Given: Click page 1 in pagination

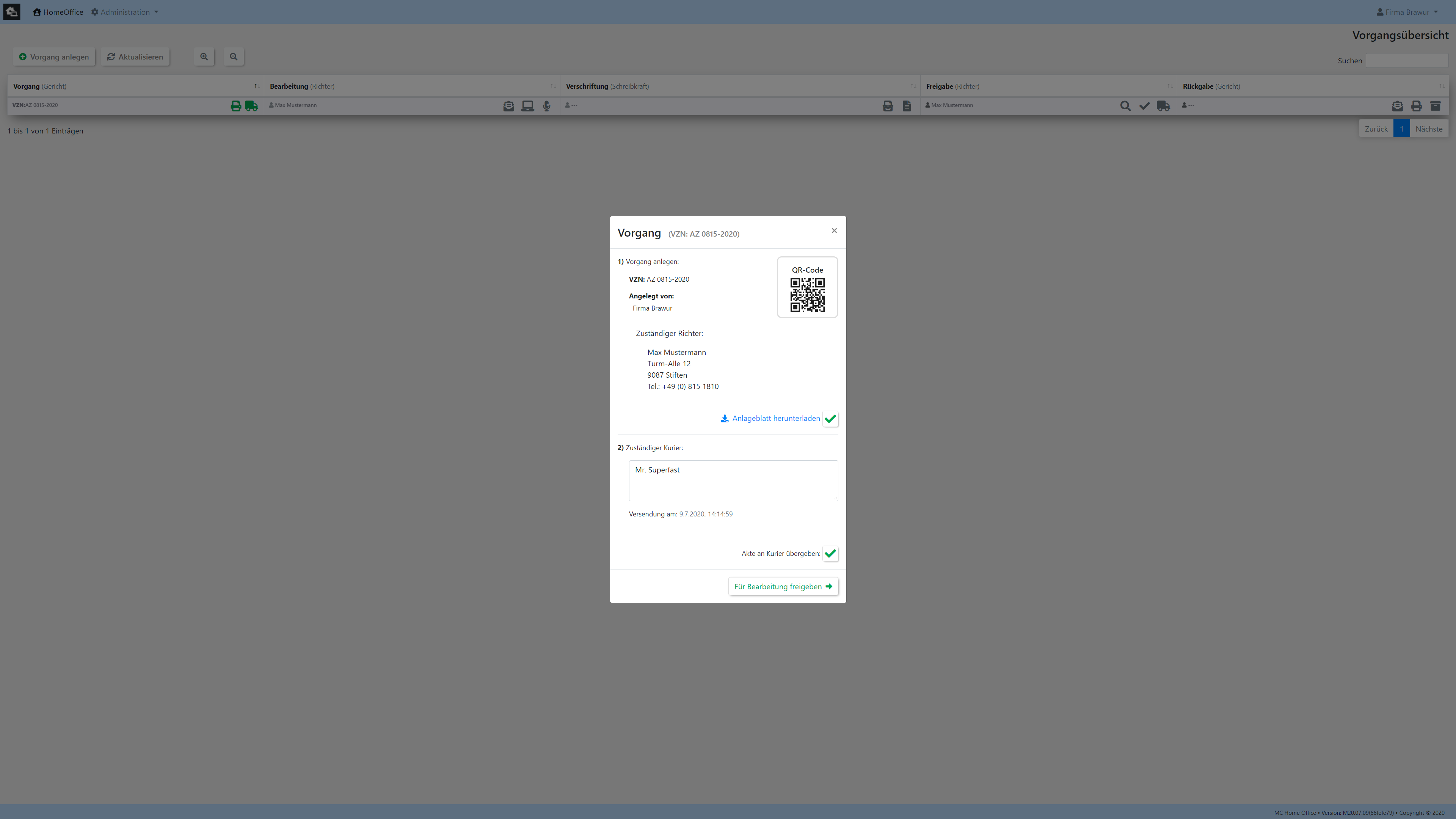Looking at the screenshot, I should [1401, 129].
